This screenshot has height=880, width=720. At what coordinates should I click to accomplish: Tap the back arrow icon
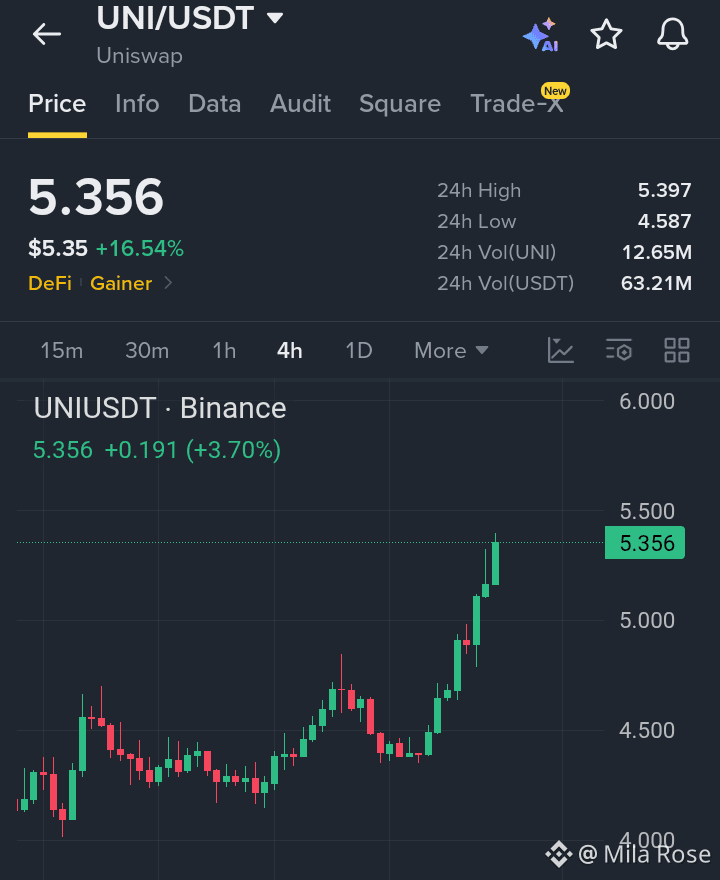coord(47,34)
